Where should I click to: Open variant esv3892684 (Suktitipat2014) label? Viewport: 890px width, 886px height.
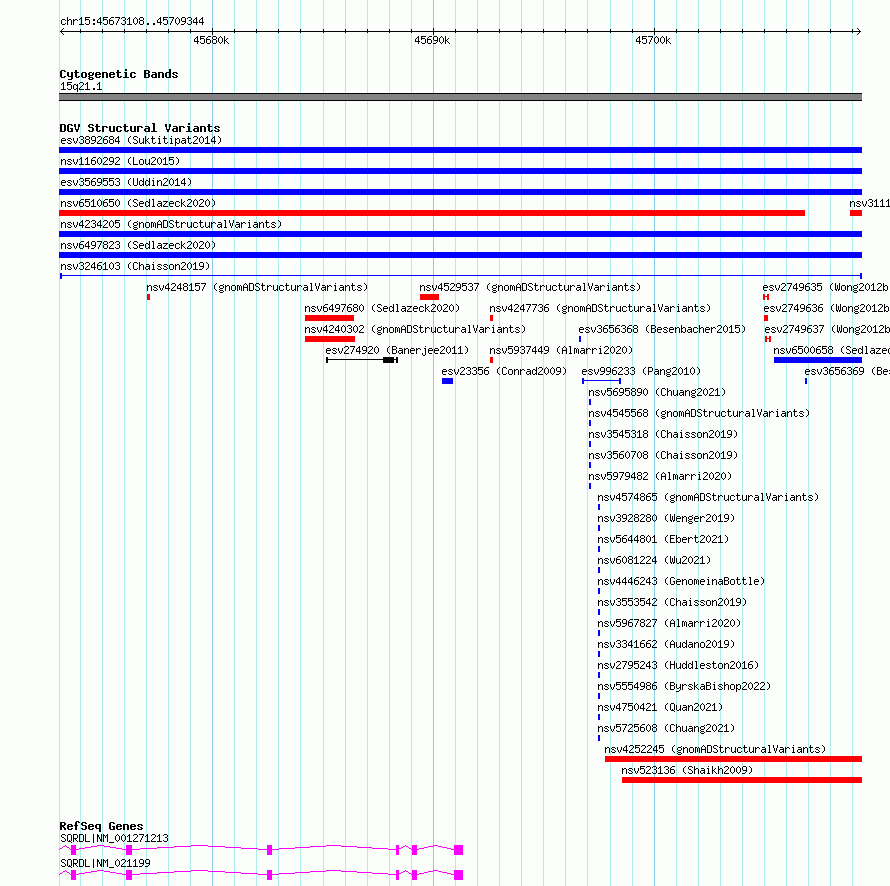point(141,140)
